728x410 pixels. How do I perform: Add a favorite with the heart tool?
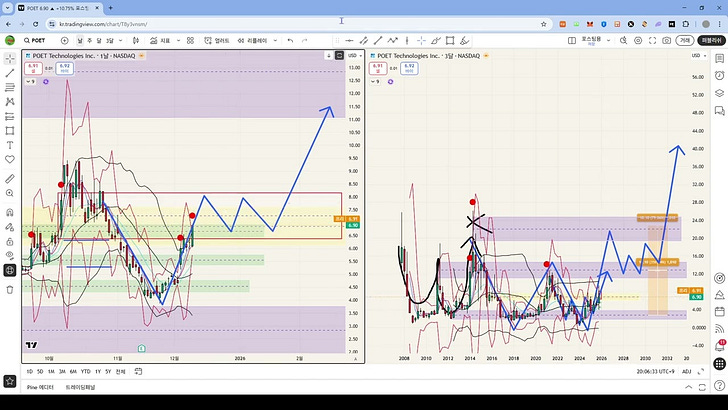[10, 159]
